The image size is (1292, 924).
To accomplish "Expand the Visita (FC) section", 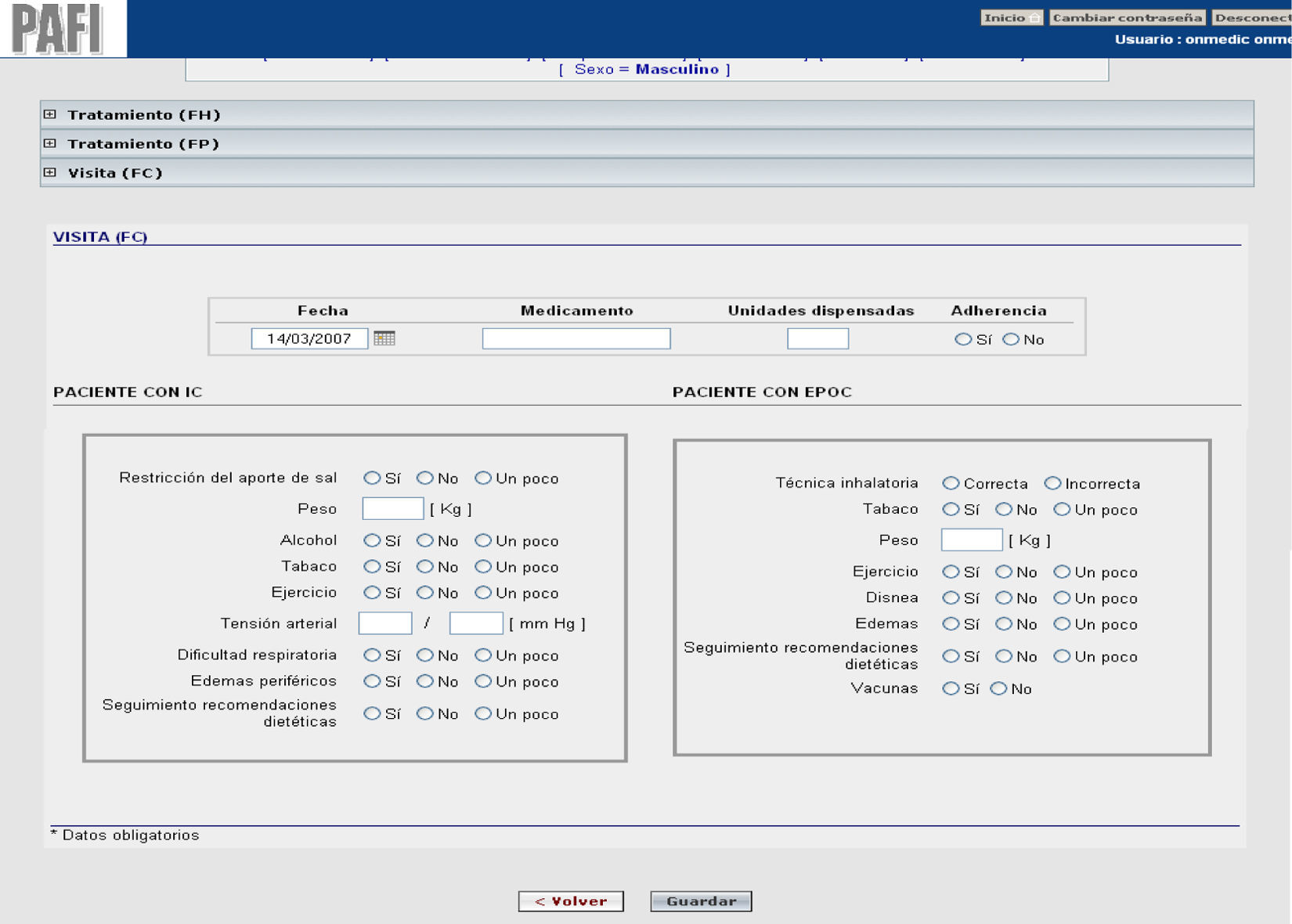I will point(50,172).
